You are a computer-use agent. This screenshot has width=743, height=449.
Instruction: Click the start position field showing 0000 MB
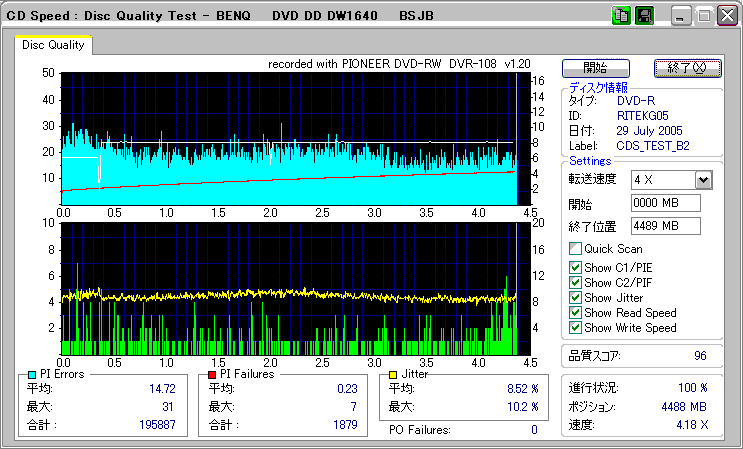point(666,203)
